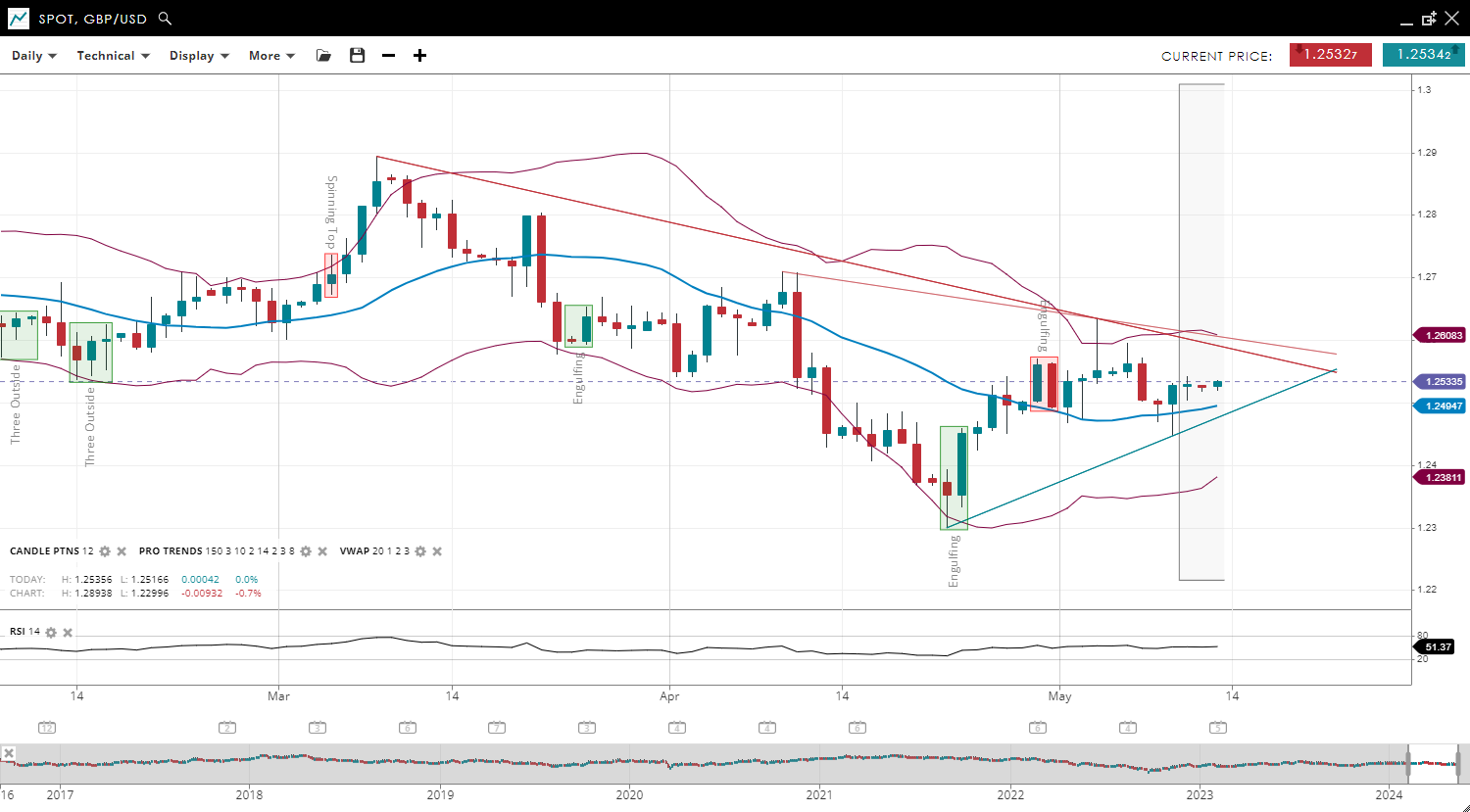Open the Technical indicators dropdown
1470x812 pixels.
click(x=113, y=56)
